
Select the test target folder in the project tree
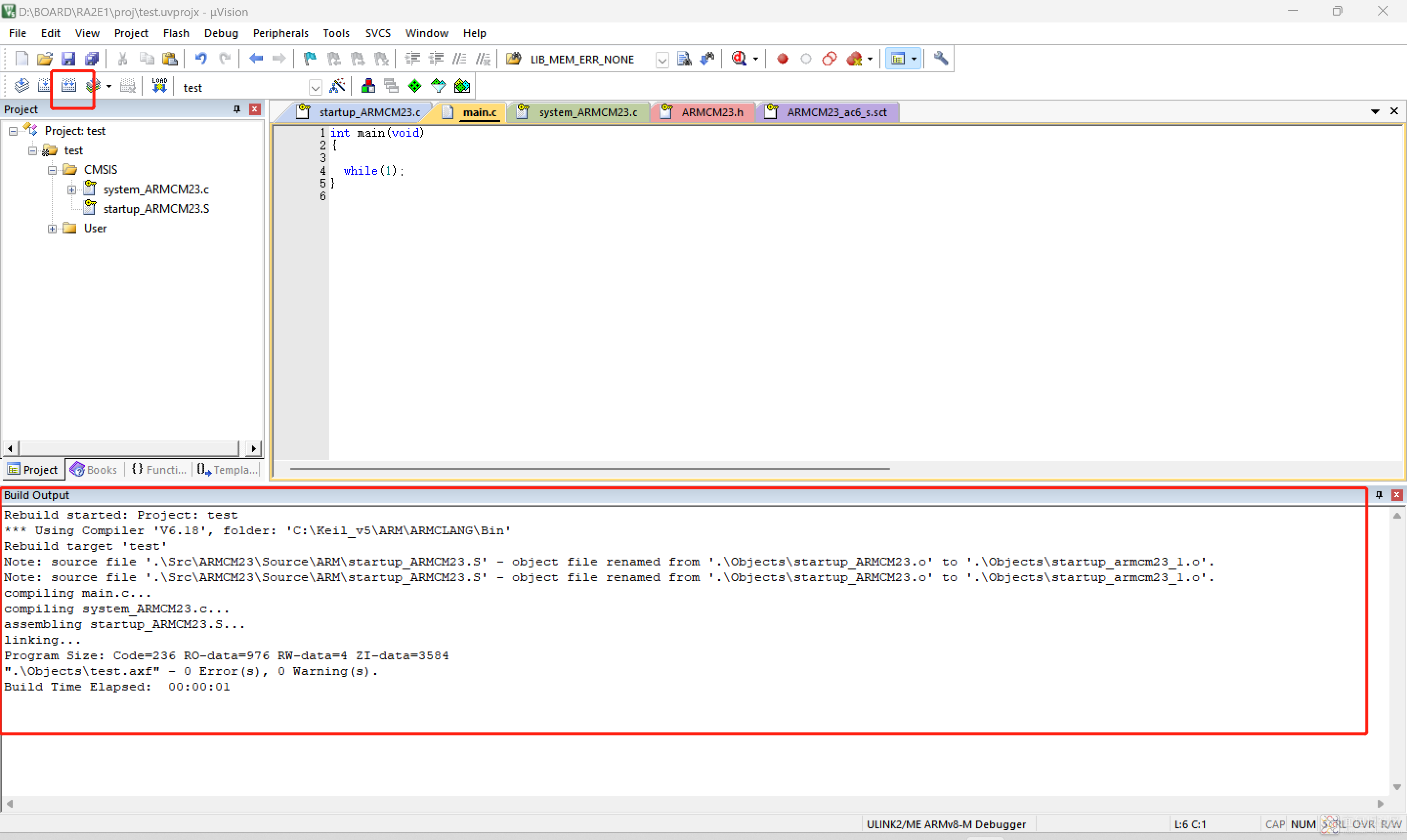point(74,150)
